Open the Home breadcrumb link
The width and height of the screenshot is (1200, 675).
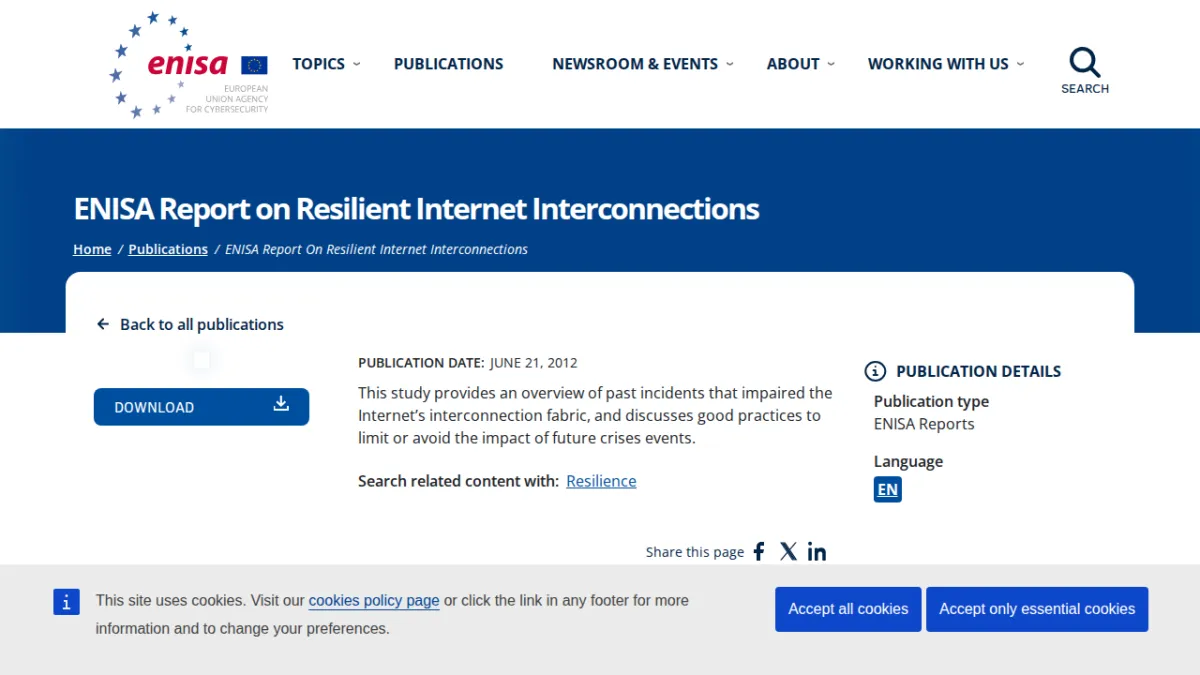pos(92,249)
